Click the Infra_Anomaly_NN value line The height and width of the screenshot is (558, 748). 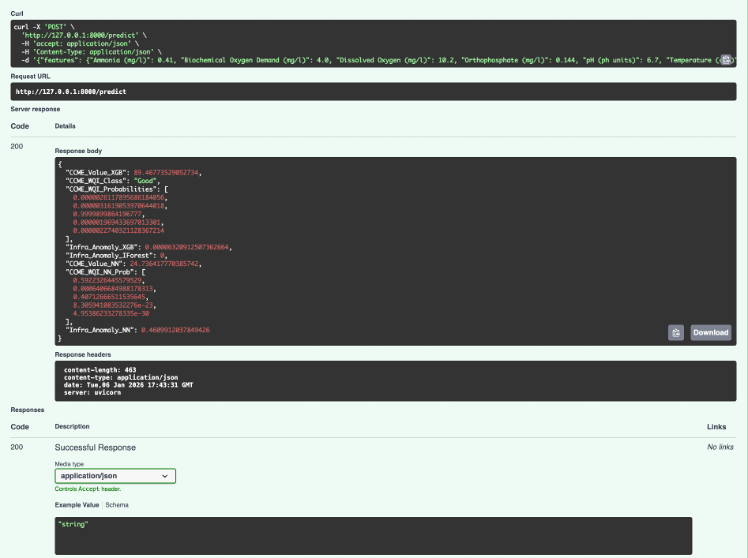click(137, 330)
